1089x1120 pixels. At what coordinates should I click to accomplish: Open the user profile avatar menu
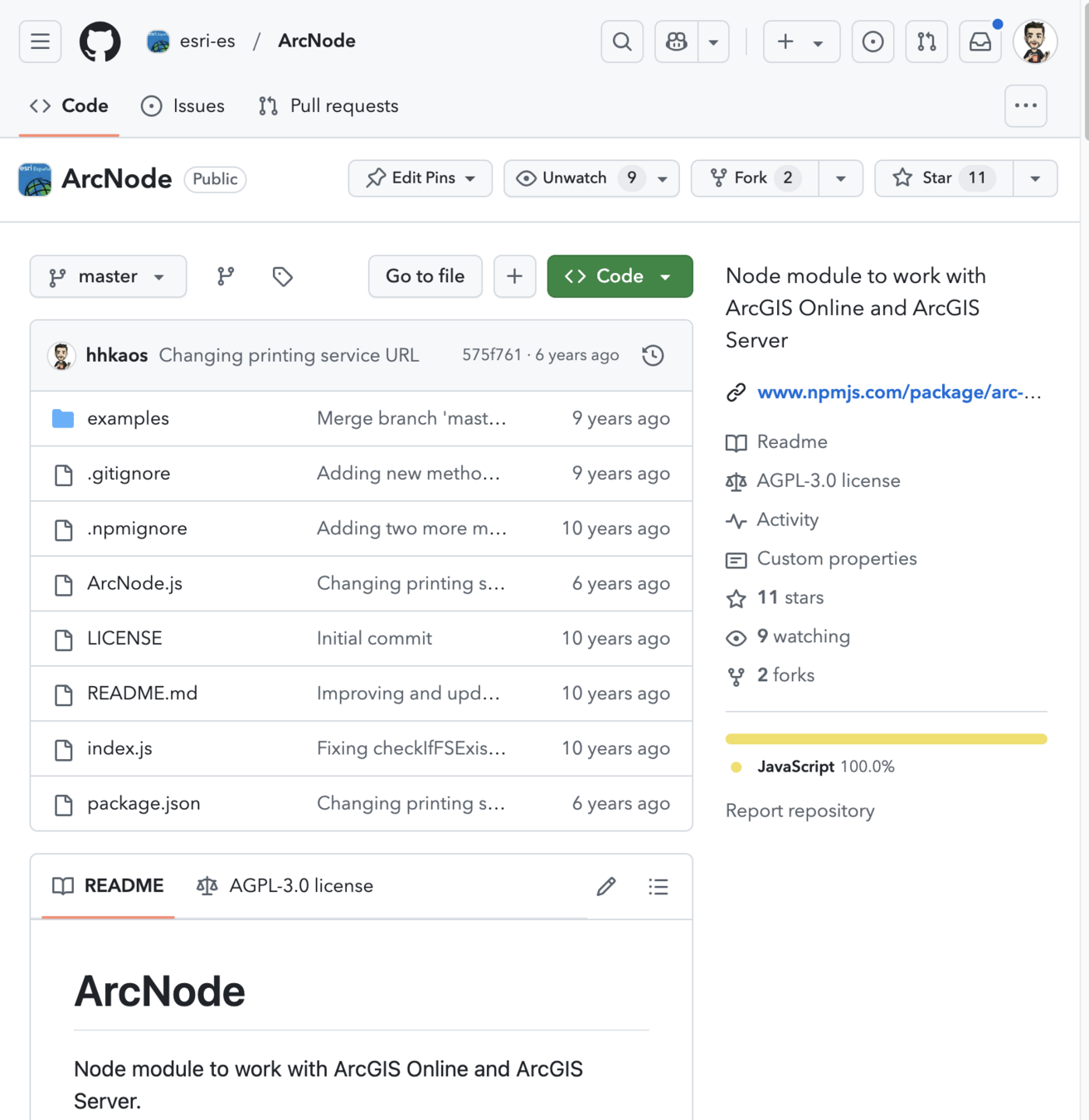point(1035,41)
